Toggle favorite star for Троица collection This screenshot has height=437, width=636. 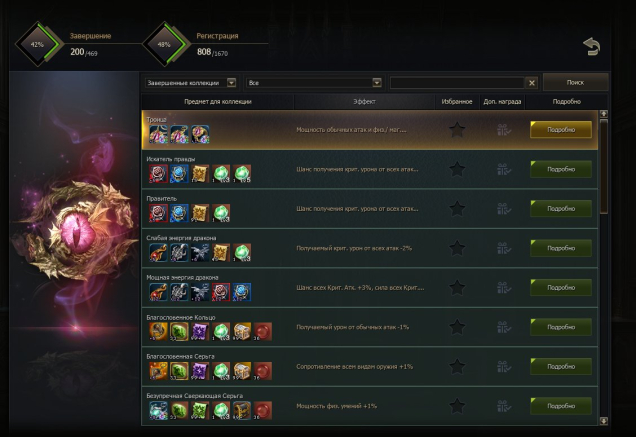(x=457, y=130)
